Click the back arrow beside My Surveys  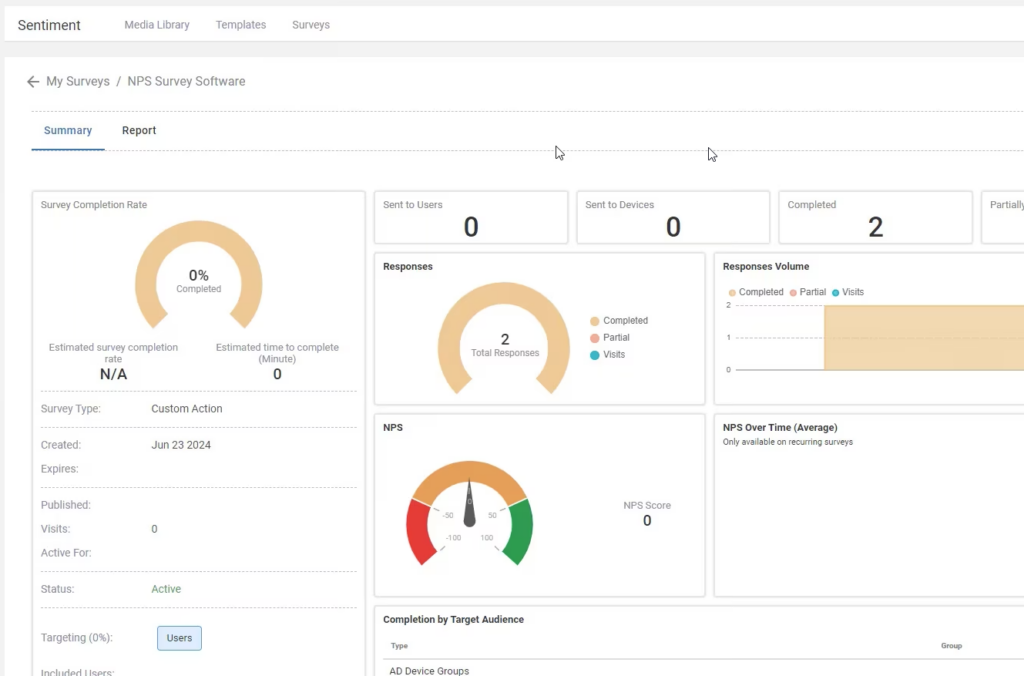click(33, 82)
